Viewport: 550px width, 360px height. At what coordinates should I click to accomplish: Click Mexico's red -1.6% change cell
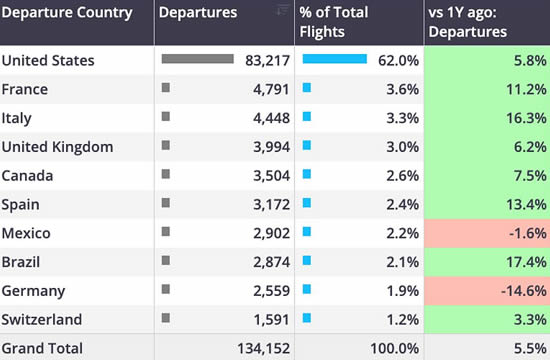[x=487, y=233]
